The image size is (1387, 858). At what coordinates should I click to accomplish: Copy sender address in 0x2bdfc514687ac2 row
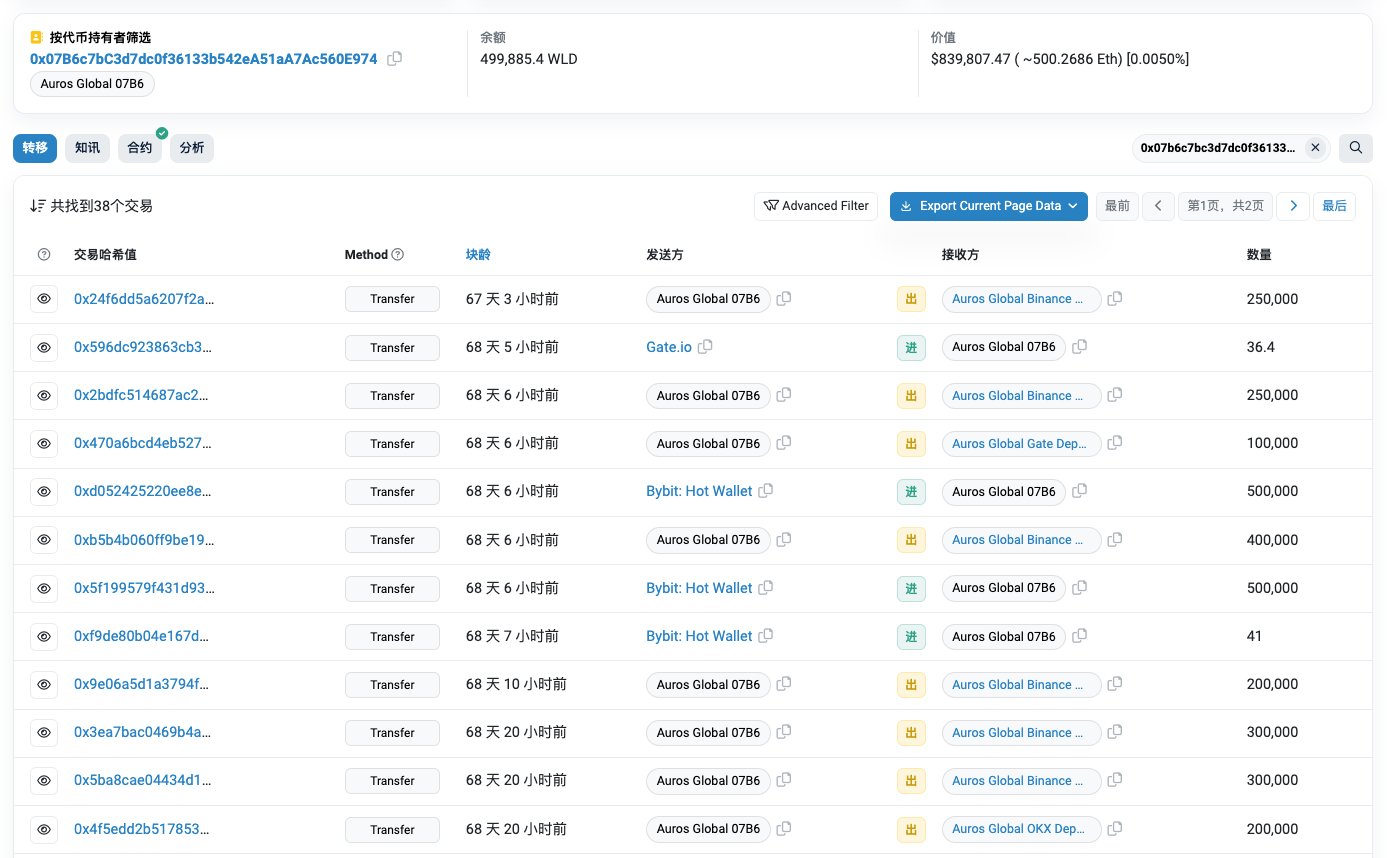pos(784,396)
